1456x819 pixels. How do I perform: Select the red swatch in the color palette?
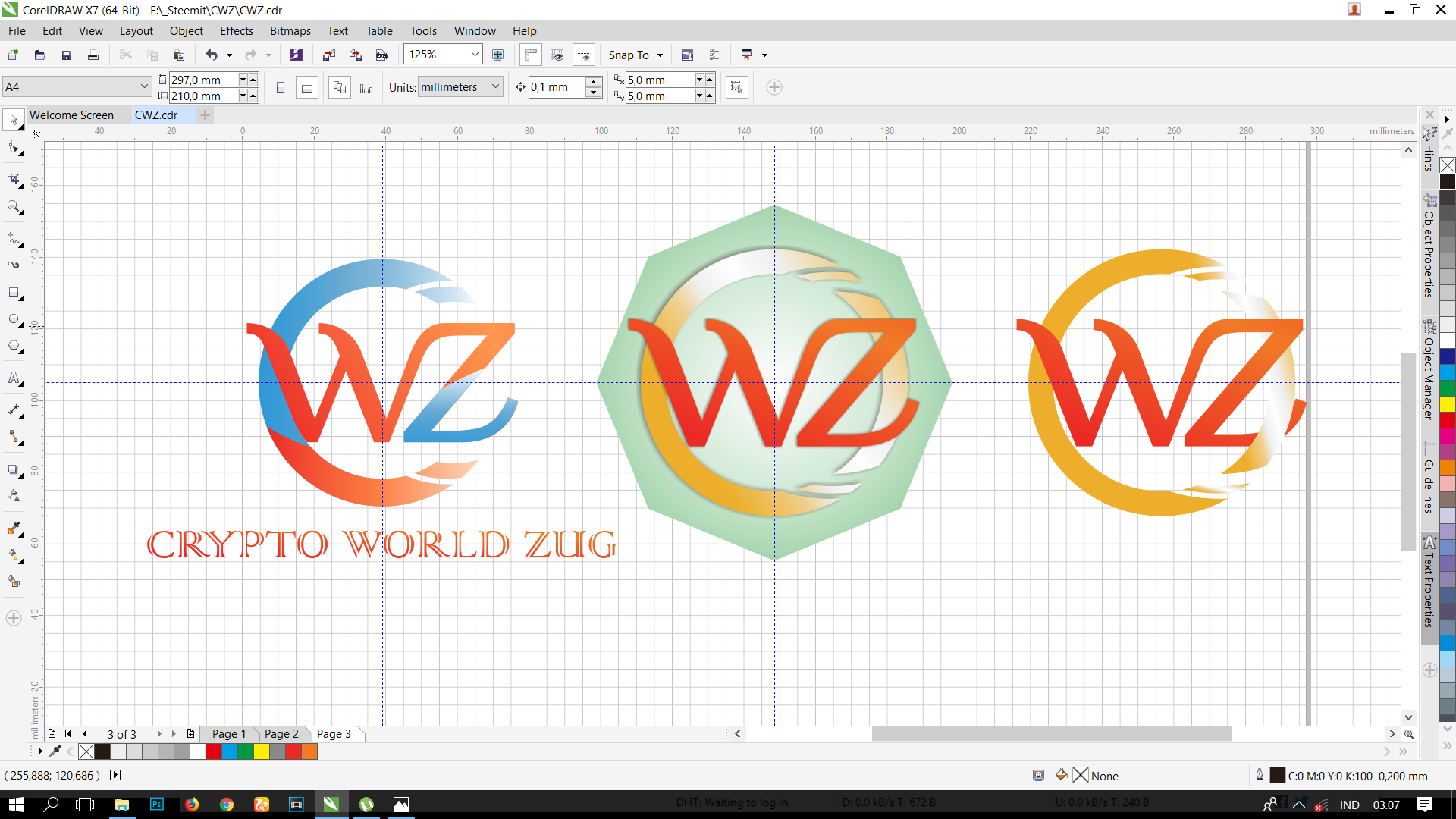[215, 752]
